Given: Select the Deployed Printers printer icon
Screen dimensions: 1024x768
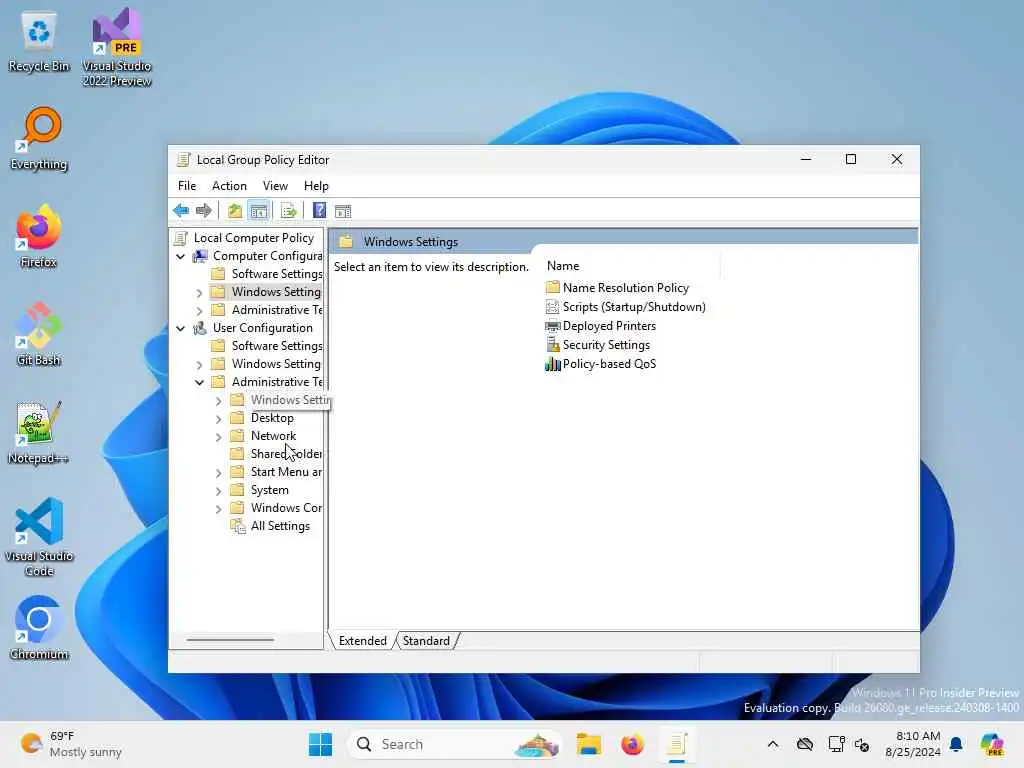Looking at the screenshot, I should (552, 325).
